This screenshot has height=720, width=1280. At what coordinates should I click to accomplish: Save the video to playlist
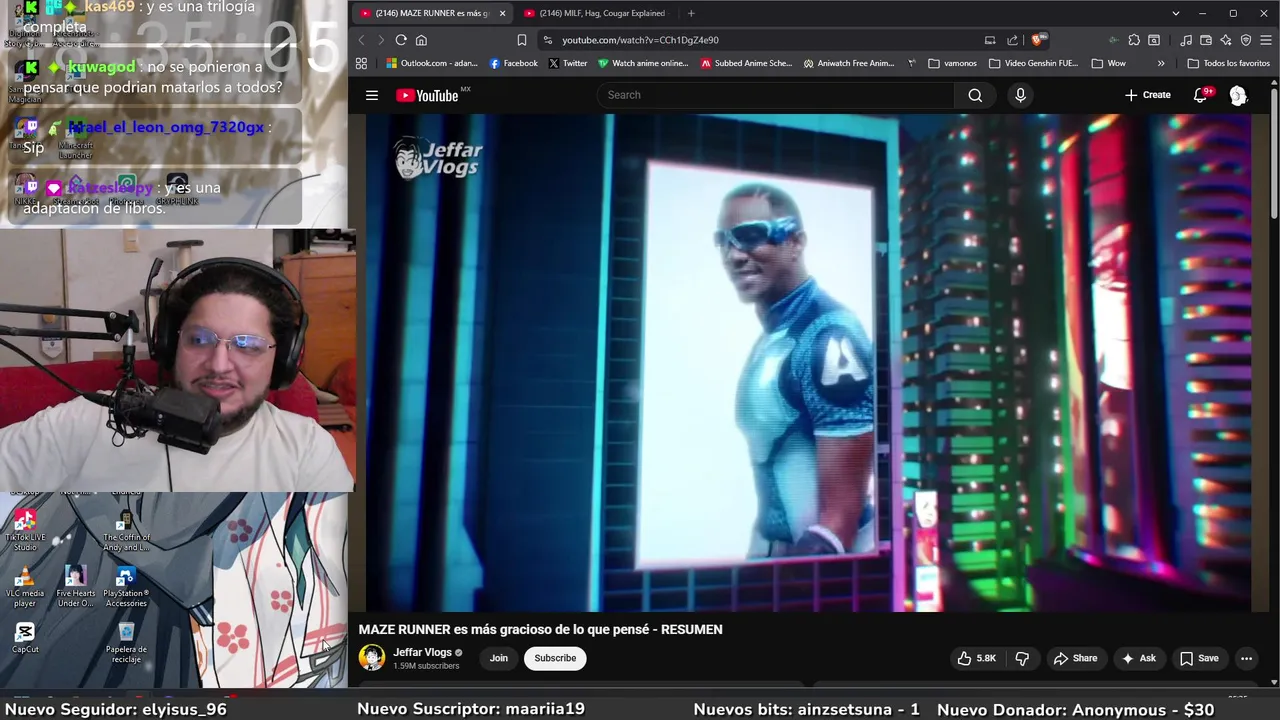pyautogui.click(x=1199, y=658)
